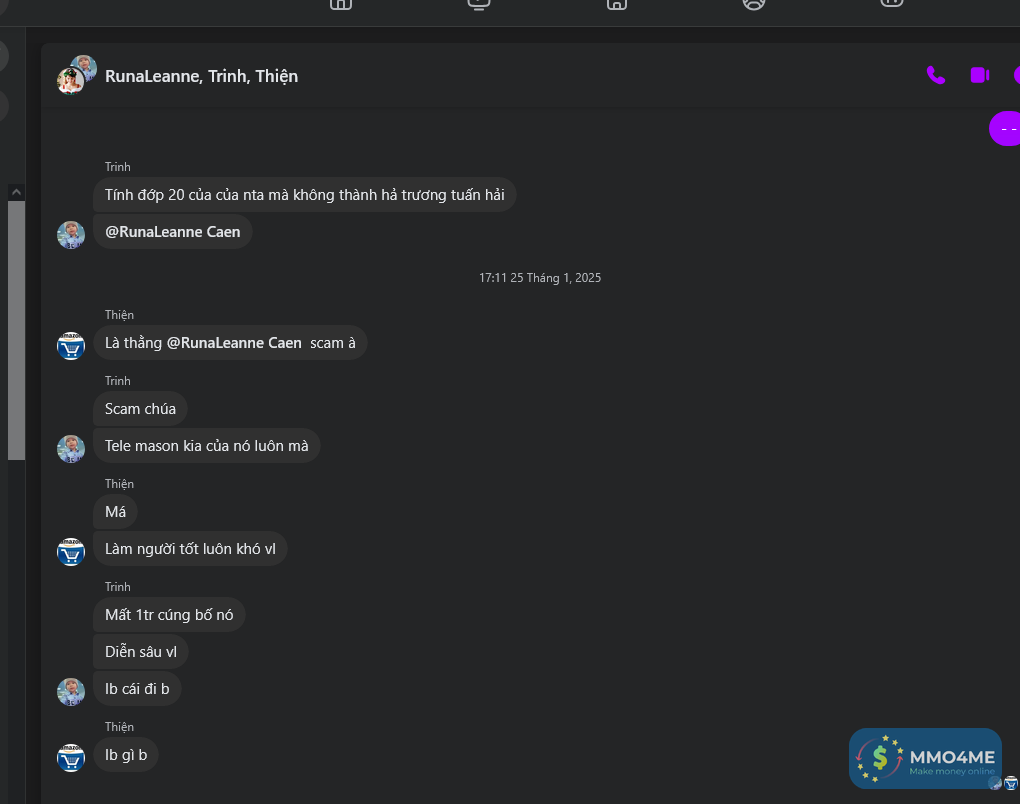
Task: Click Trinh's avatar beside 'Tele mason kia' message
Action: 71,448
